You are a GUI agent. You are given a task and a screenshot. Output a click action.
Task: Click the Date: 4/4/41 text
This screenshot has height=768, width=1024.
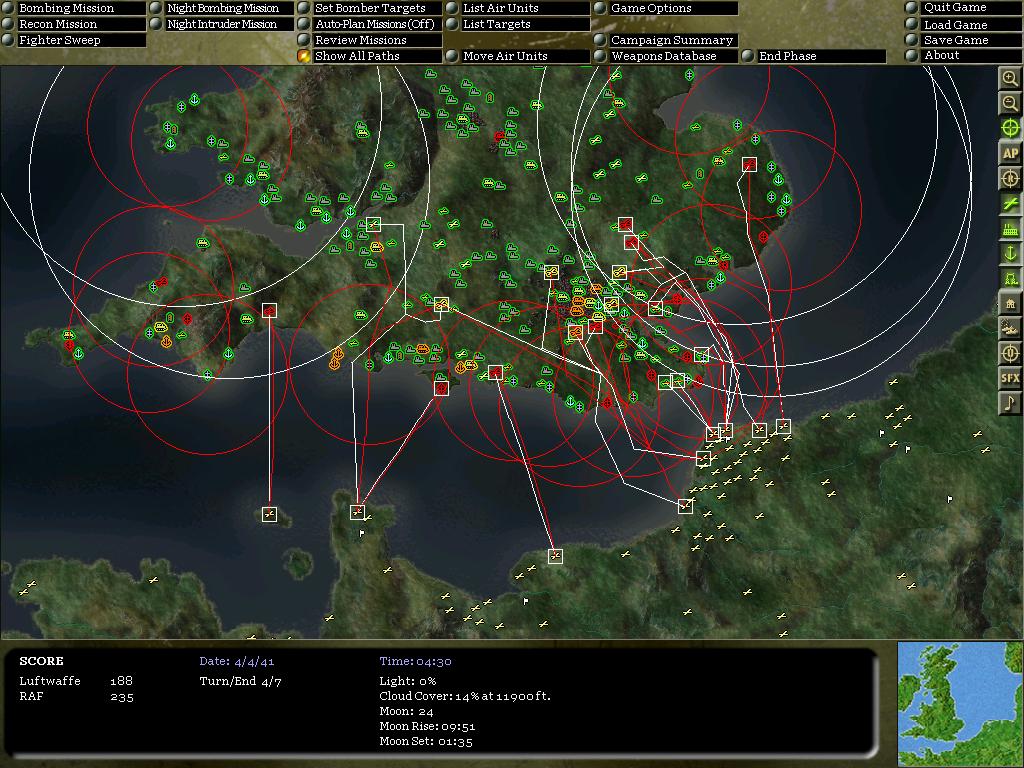[236, 661]
